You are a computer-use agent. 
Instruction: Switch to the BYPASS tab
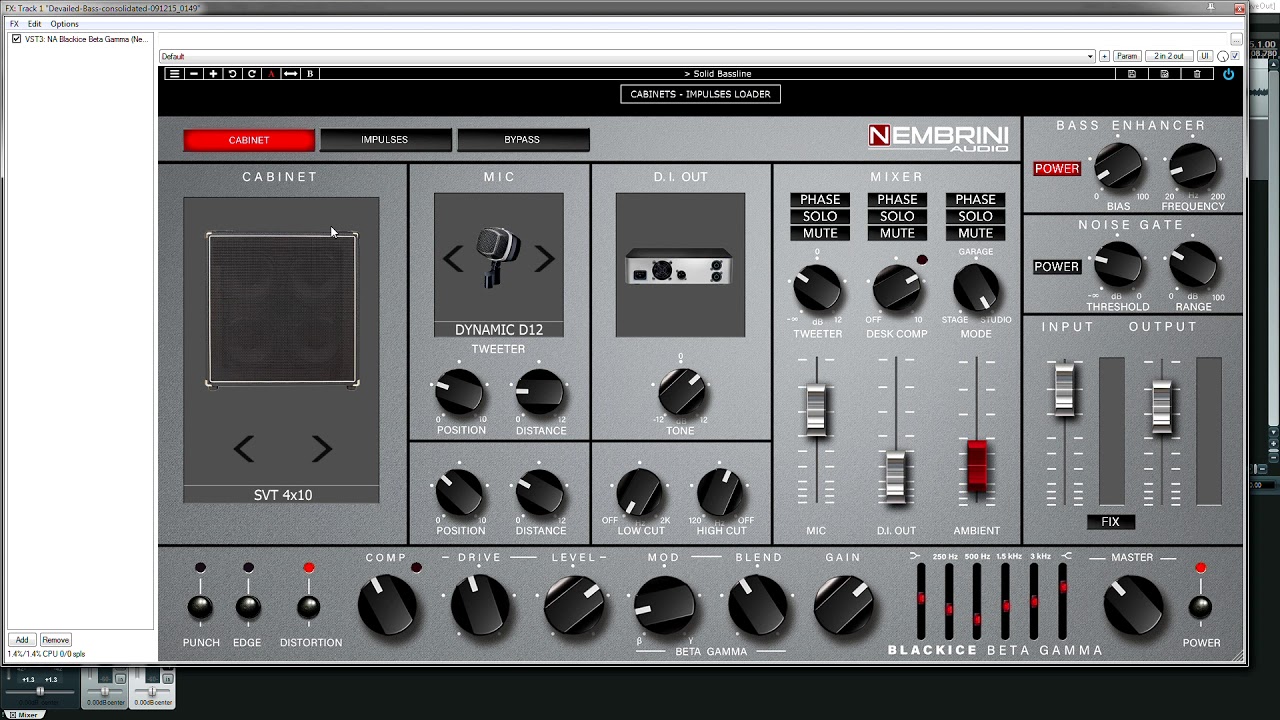click(522, 140)
